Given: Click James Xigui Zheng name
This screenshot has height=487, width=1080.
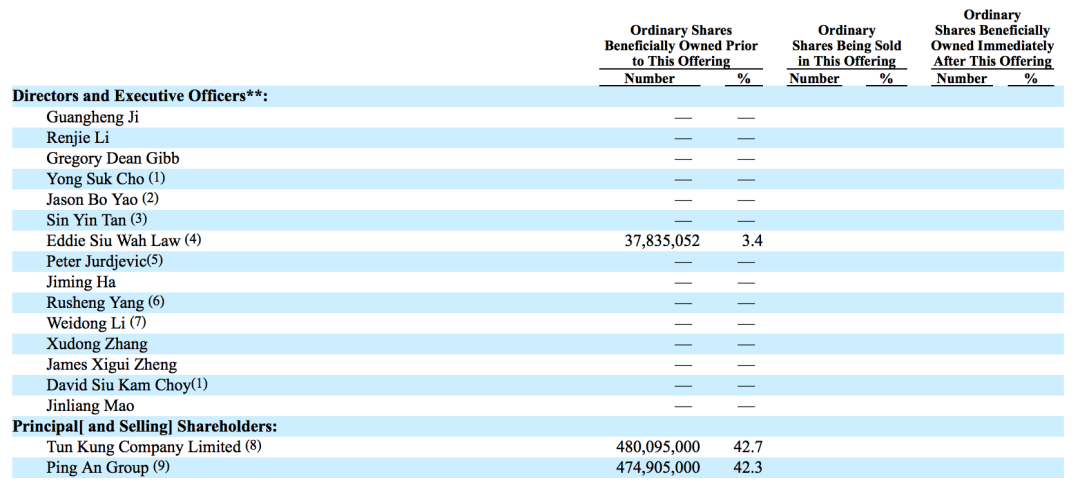Looking at the screenshot, I should point(112,364).
